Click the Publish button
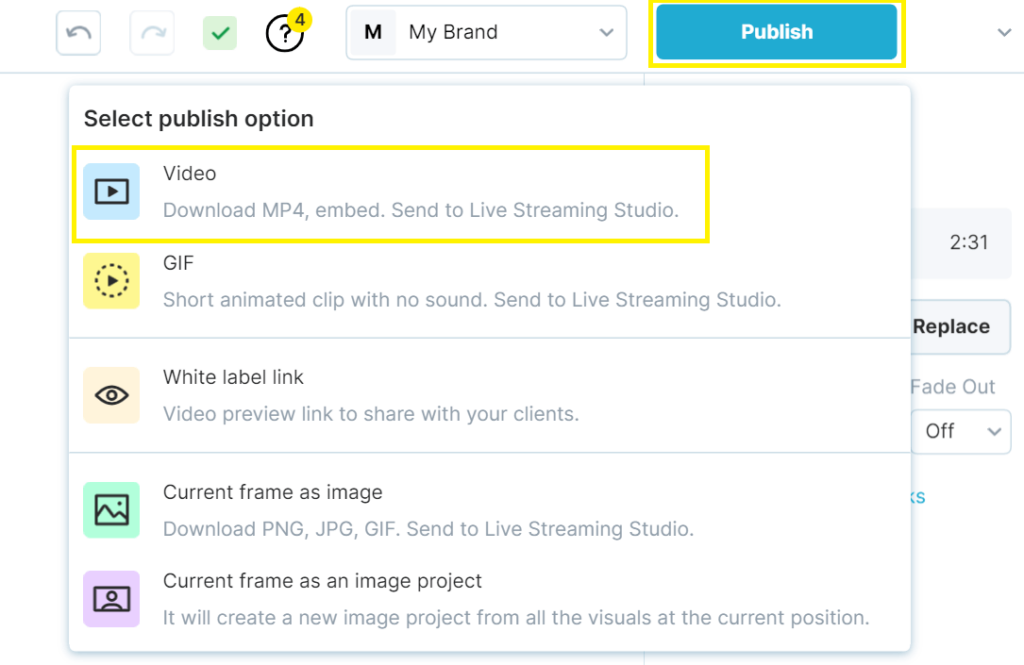Image resolution: width=1024 pixels, height=665 pixels. tap(776, 32)
